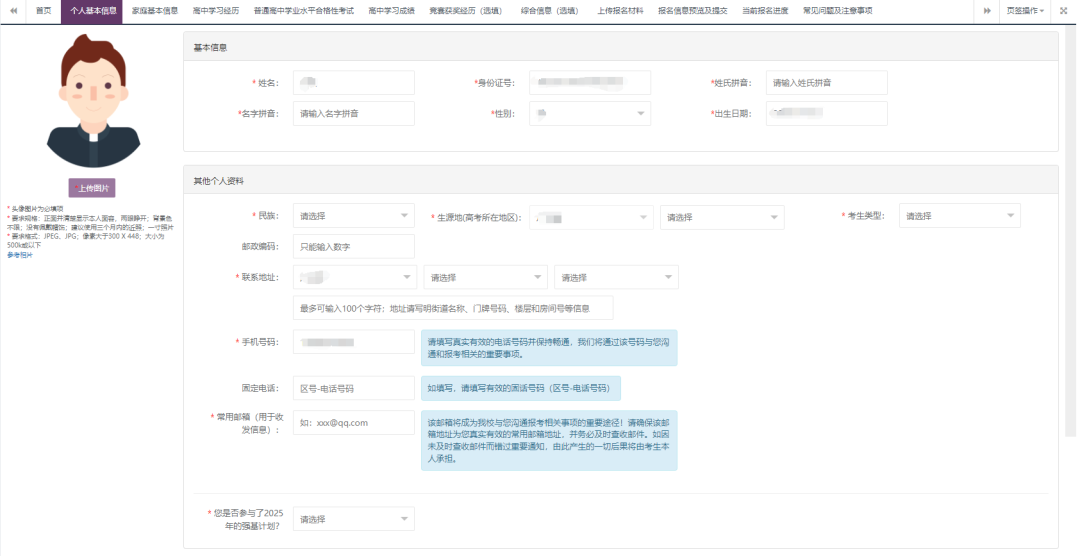Switch to the 高中学习成绩 tab
The height and width of the screenshot is (556, 1080).
pos(391,11)
